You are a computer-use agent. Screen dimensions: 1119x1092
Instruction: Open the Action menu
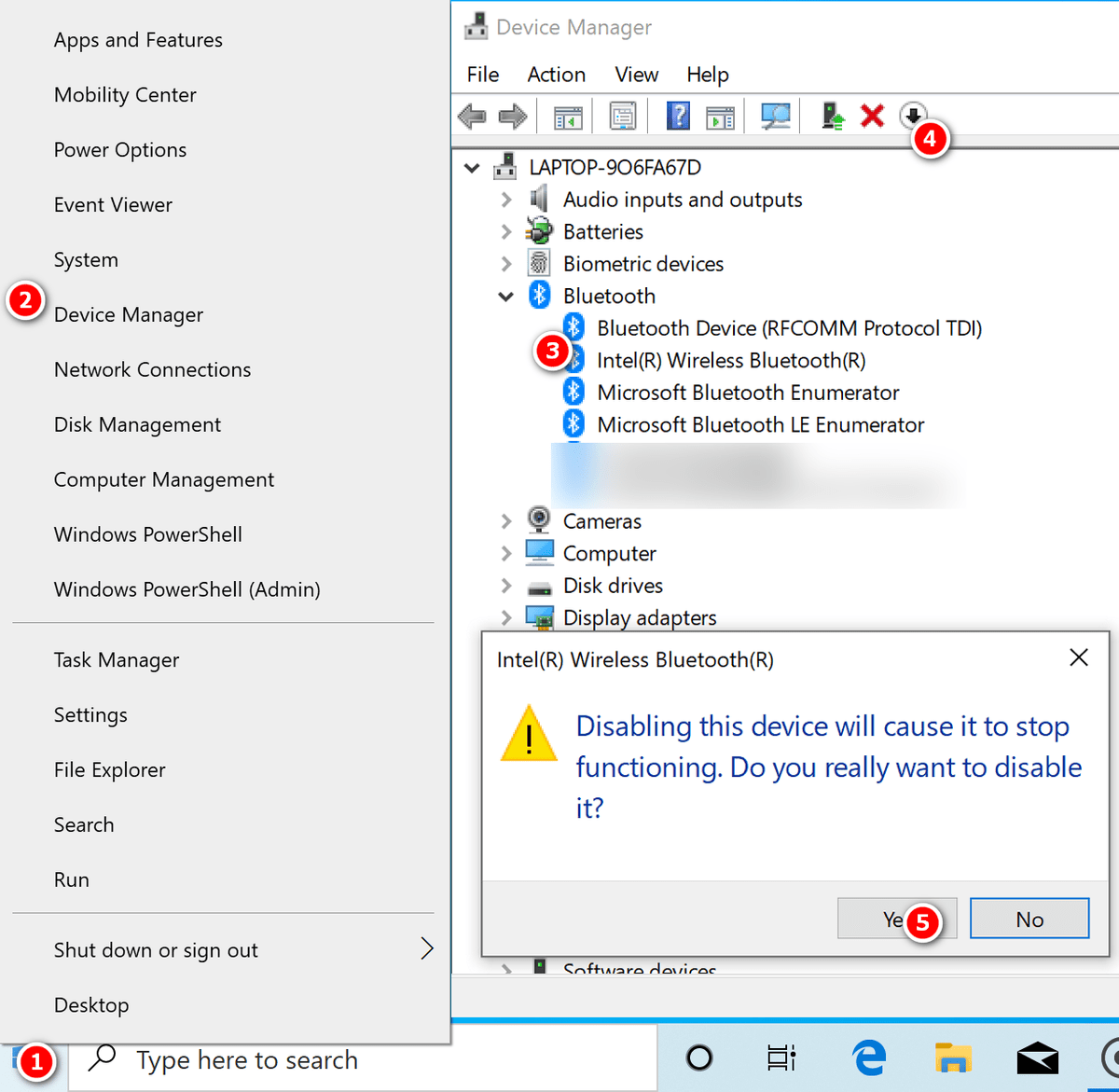coord(556,75)
